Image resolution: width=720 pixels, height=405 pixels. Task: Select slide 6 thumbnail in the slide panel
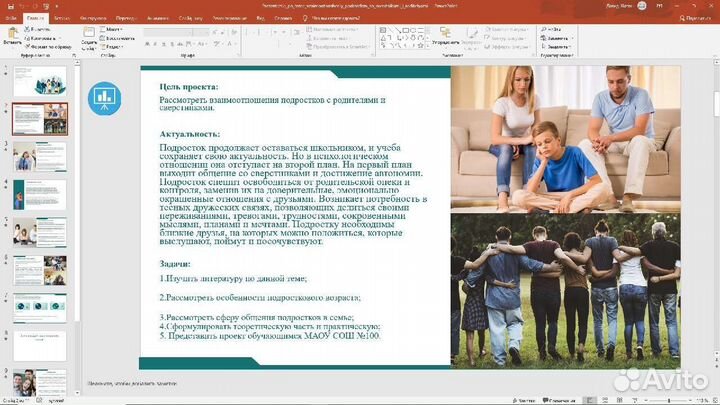point(40,270)
